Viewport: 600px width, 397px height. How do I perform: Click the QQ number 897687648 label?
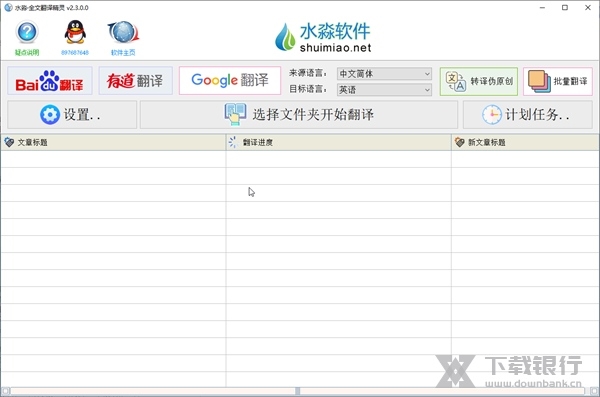tap(75, 52)
